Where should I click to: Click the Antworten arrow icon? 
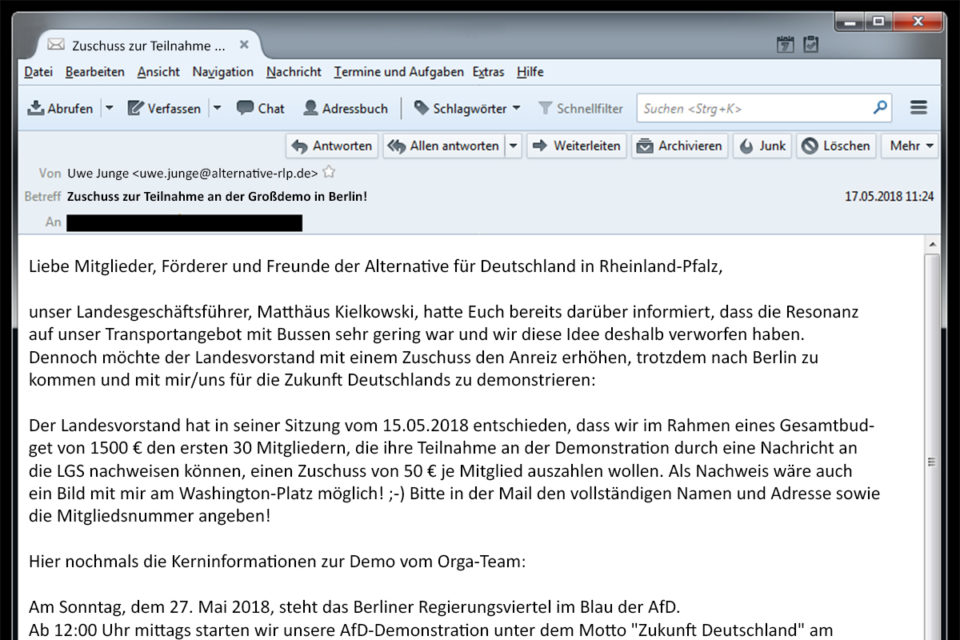[x=299, y=146]
